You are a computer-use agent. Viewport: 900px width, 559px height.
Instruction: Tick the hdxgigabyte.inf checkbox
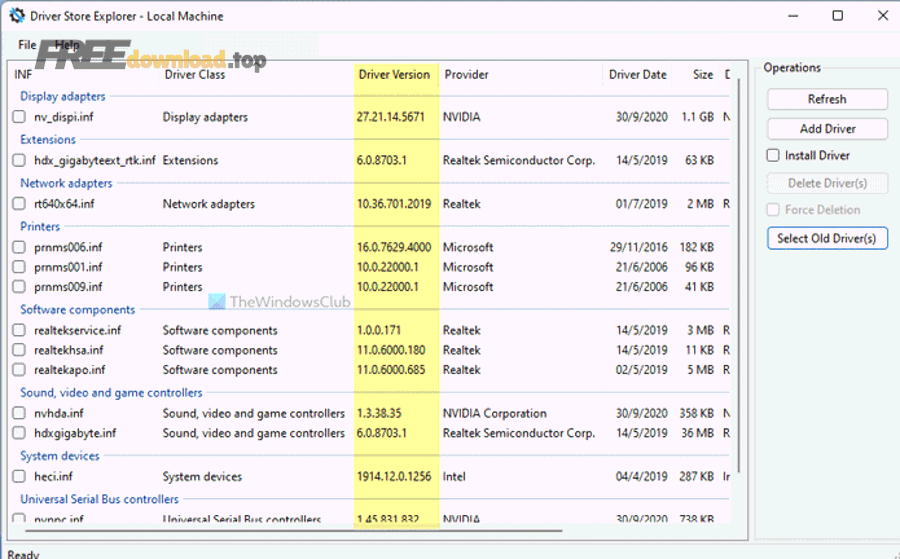[19, 433]
